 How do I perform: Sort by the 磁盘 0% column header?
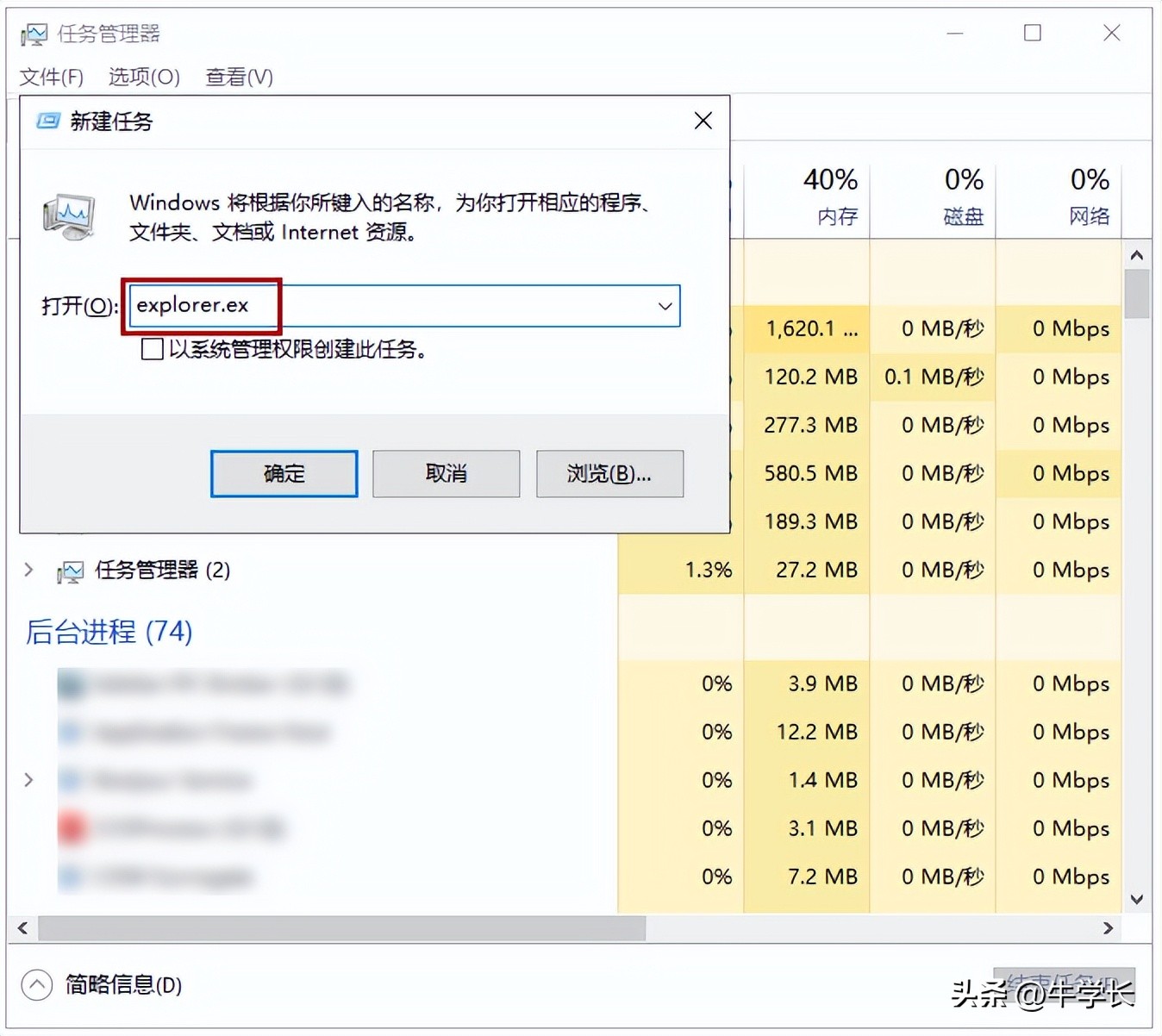pyautogui.click(x=933, y=196)
